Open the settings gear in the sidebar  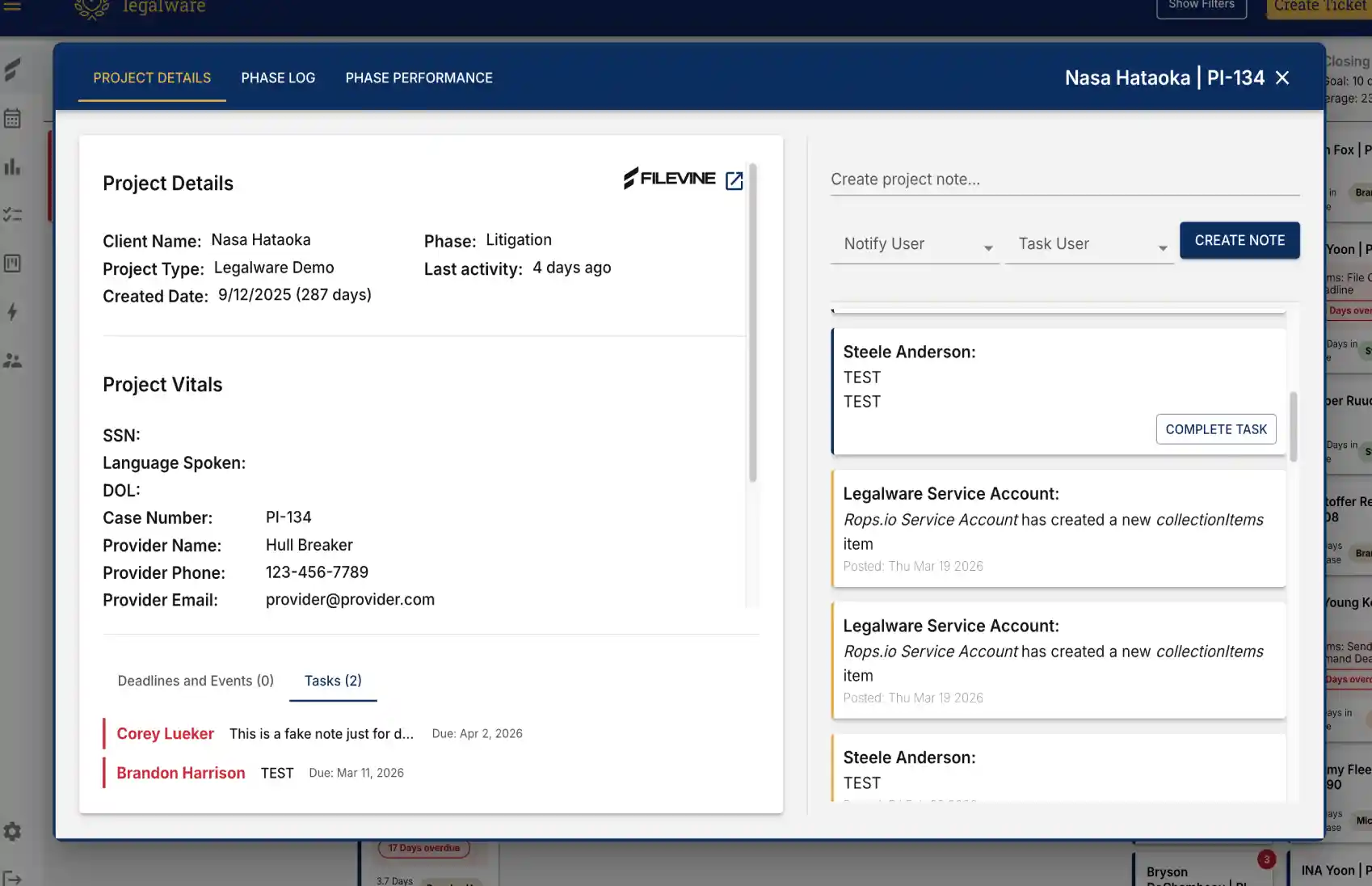[12, 831]
